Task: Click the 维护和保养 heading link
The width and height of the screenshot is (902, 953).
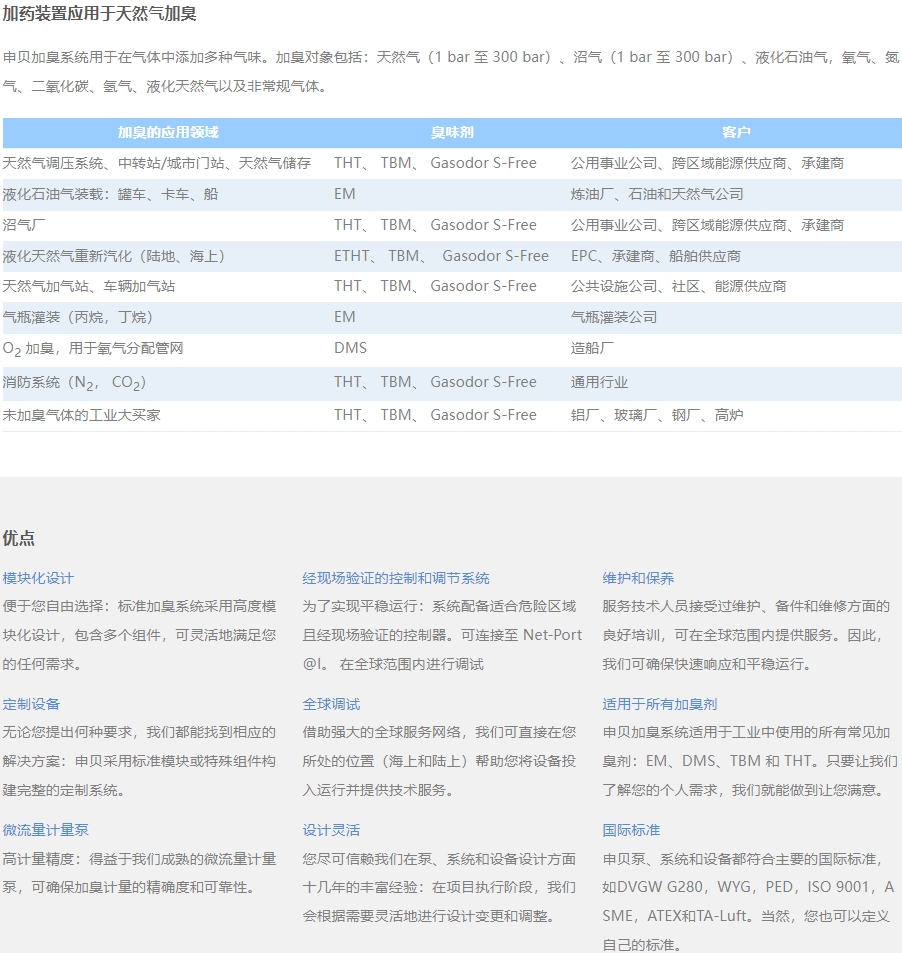Action: coord(638,578)
